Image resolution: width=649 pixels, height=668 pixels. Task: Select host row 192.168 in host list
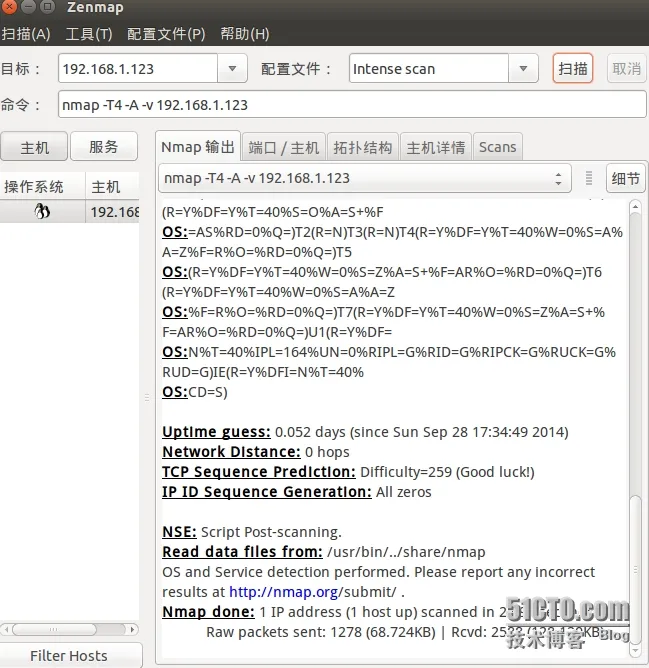click(x=69, y=211)
